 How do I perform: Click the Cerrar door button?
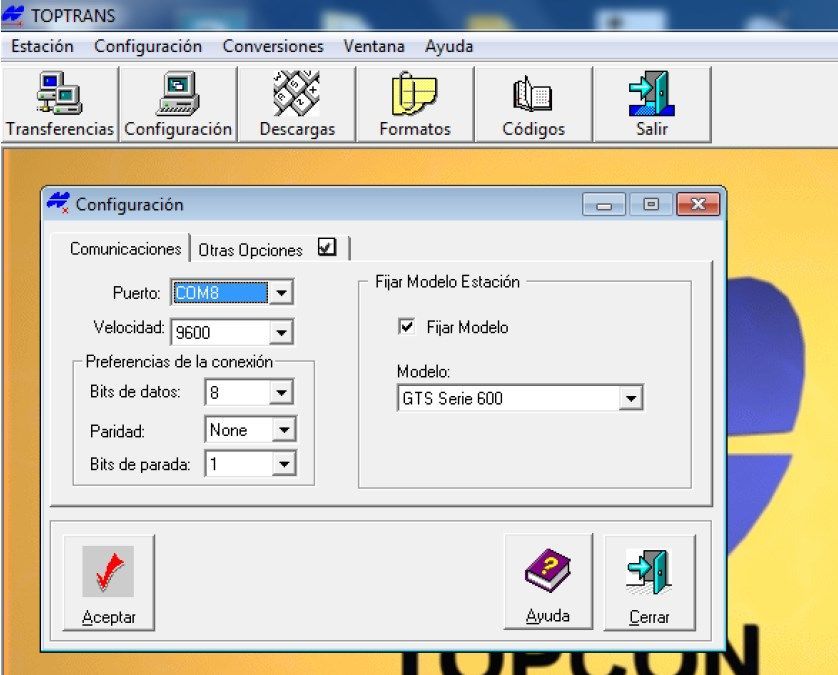click(649, 583)
